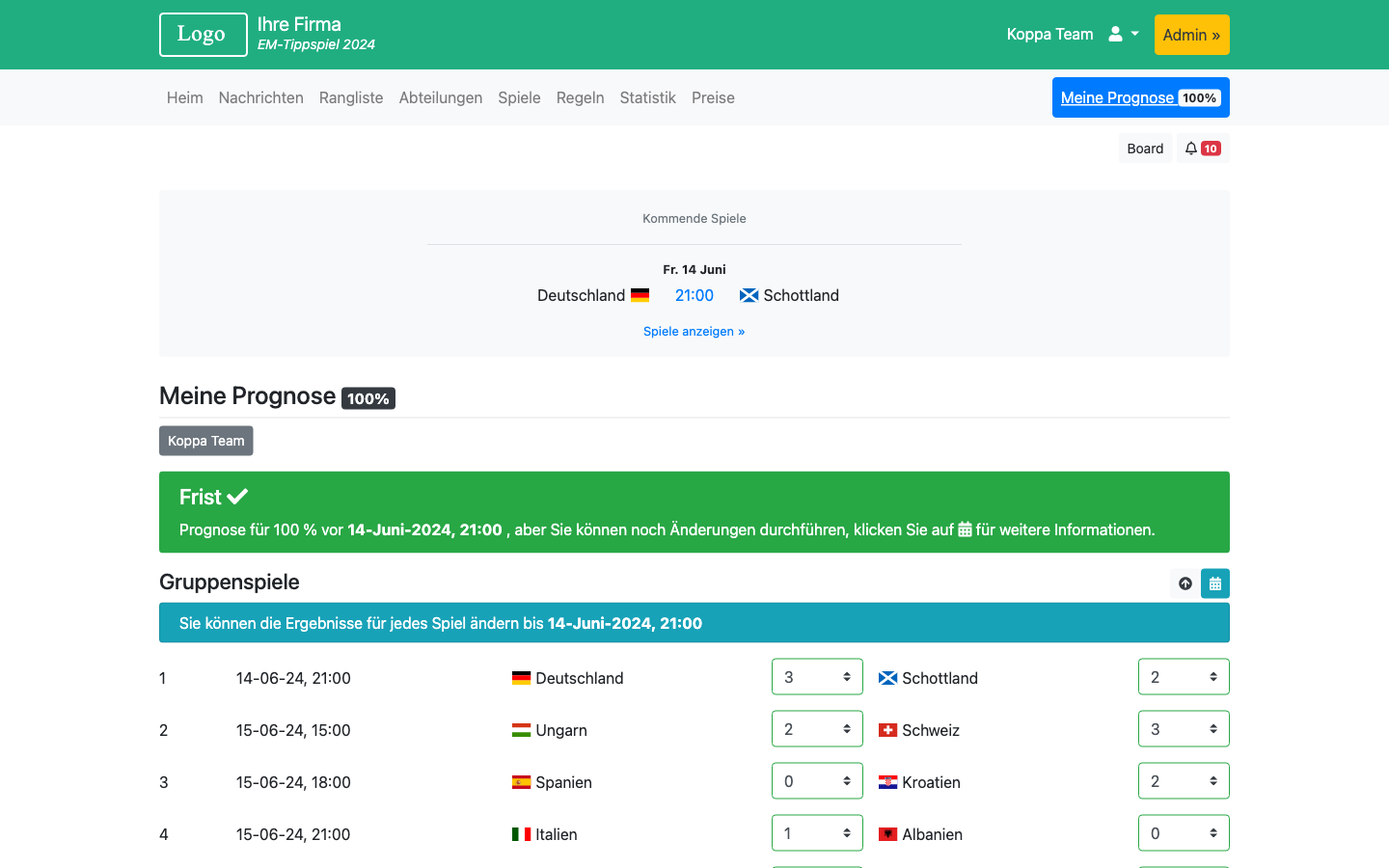Go to the Statistik menu item

648,97
